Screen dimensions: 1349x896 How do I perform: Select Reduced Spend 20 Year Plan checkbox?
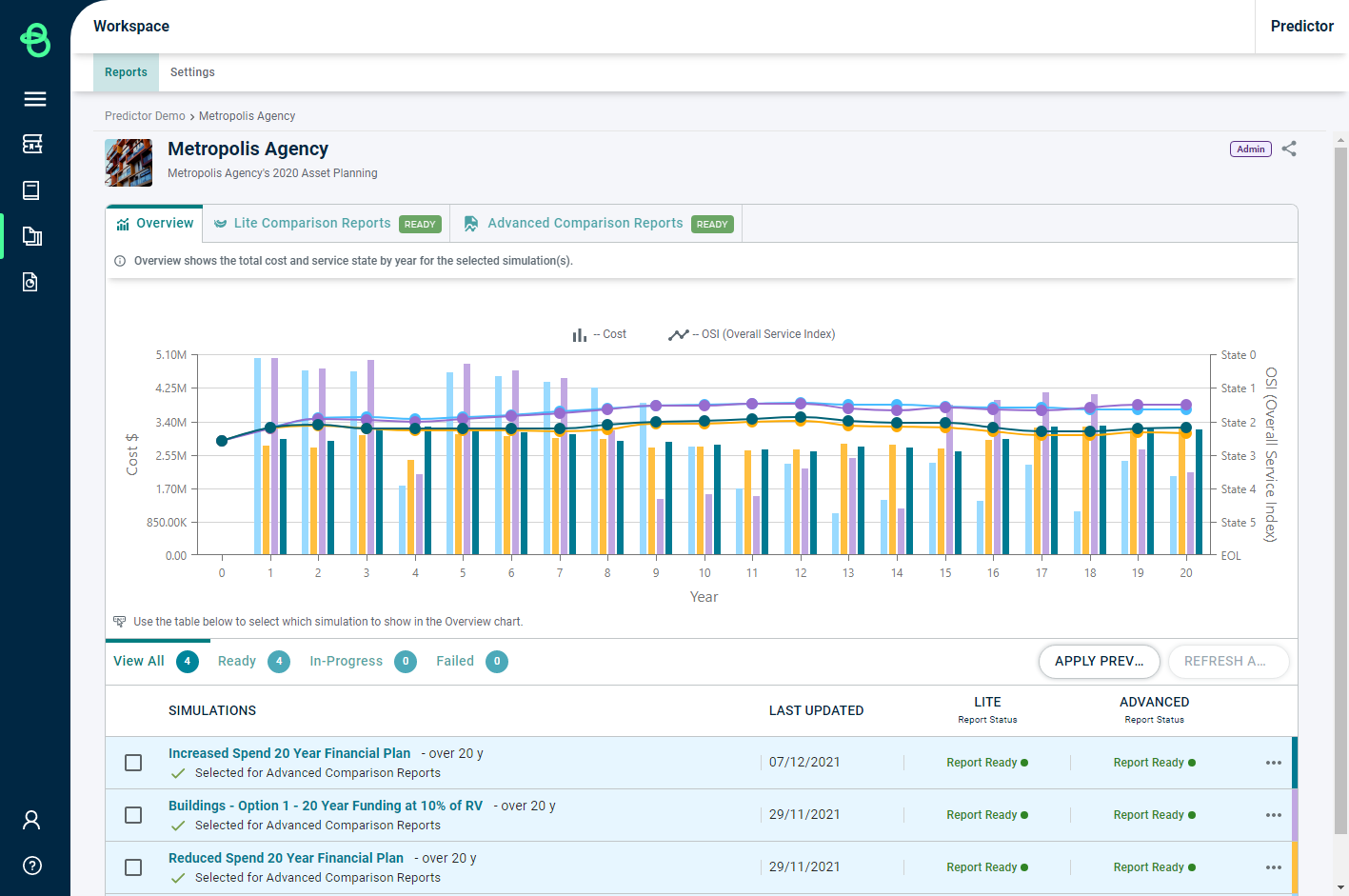(x=133, y=867)
